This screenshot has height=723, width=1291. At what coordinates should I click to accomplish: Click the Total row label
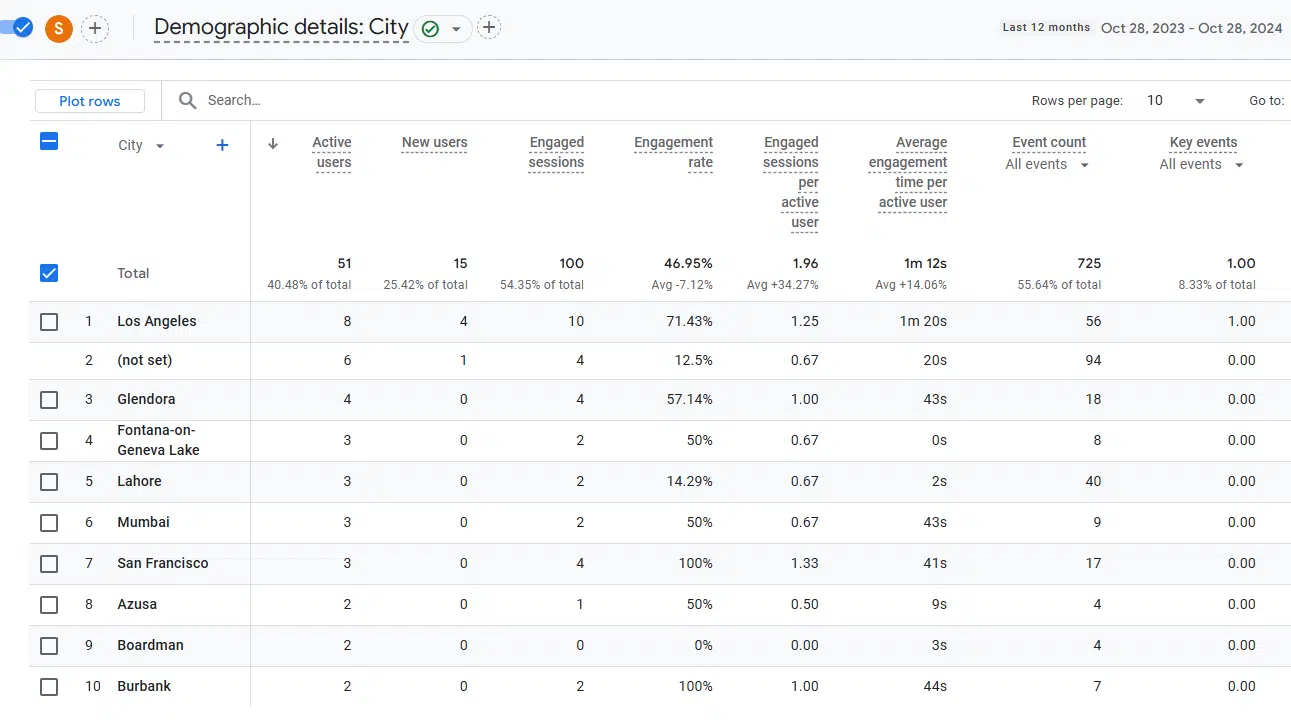133,273
